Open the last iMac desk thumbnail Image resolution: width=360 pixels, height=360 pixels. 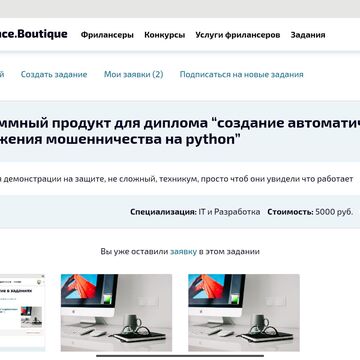coord(244,313)
